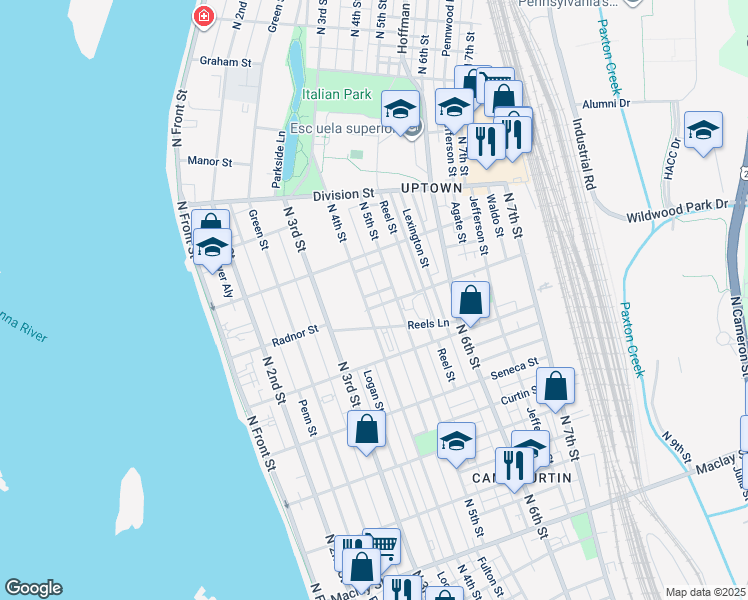Click the Map data ©2025 attribution
The image size is (748, 600).
pos(706,592)
